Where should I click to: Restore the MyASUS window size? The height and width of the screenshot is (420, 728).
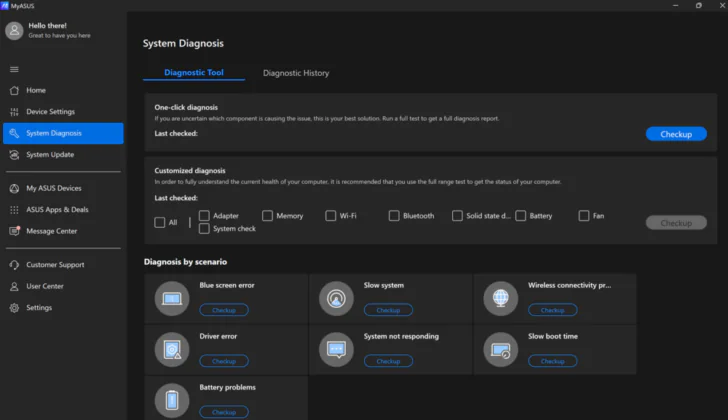(x=699, y=6)
